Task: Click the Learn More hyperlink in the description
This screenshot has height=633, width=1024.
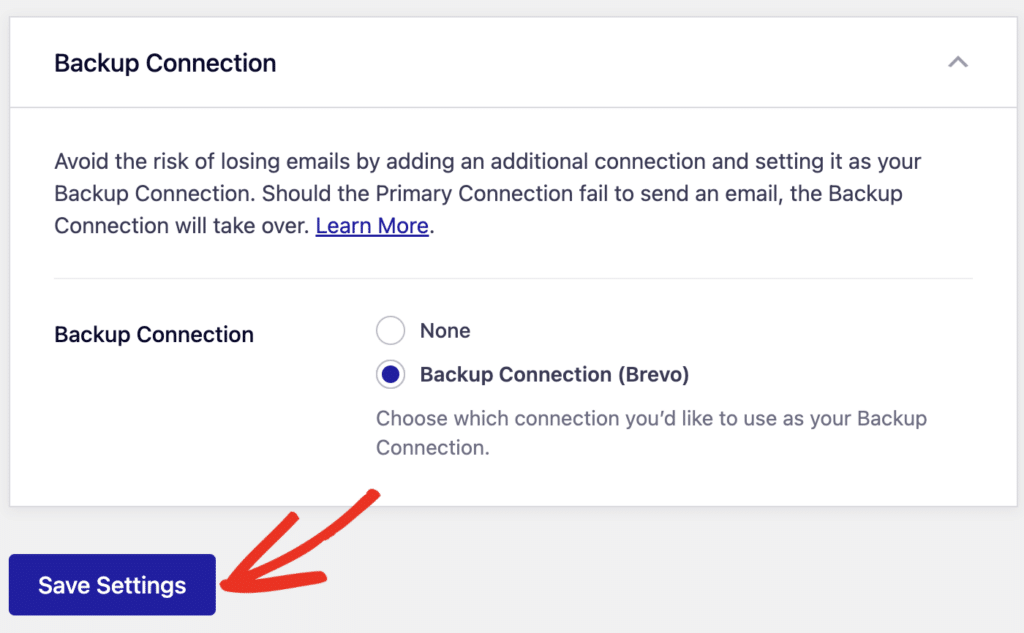Action: [371, 225]
